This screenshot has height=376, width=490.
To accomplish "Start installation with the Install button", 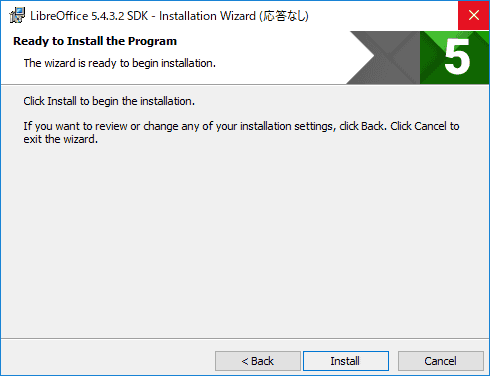I will [346, 361].
